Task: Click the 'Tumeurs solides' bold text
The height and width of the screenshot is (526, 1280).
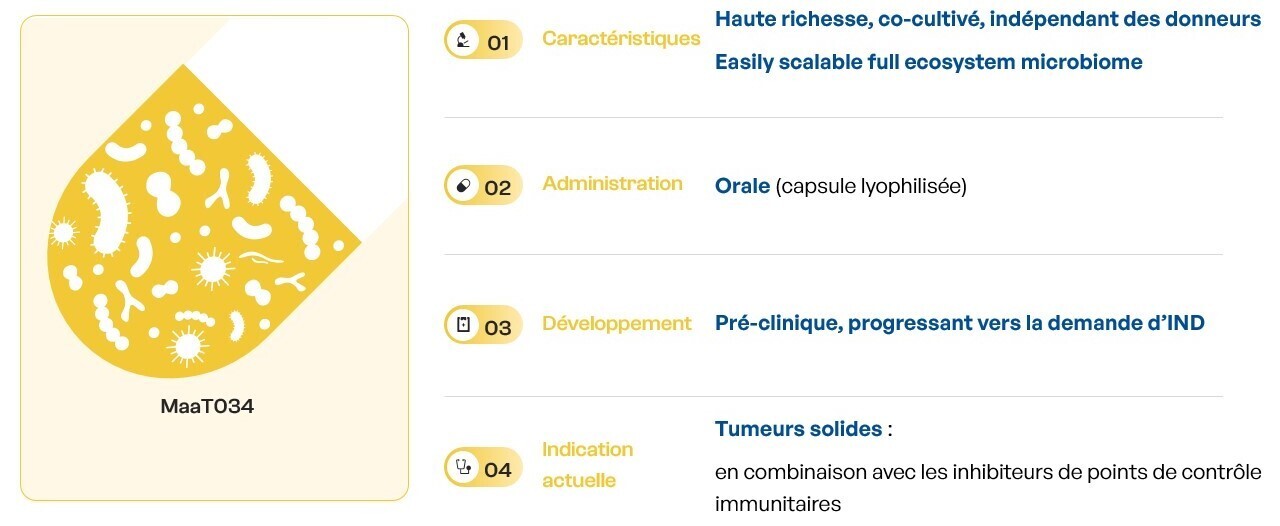Action: tap(798, 429)
